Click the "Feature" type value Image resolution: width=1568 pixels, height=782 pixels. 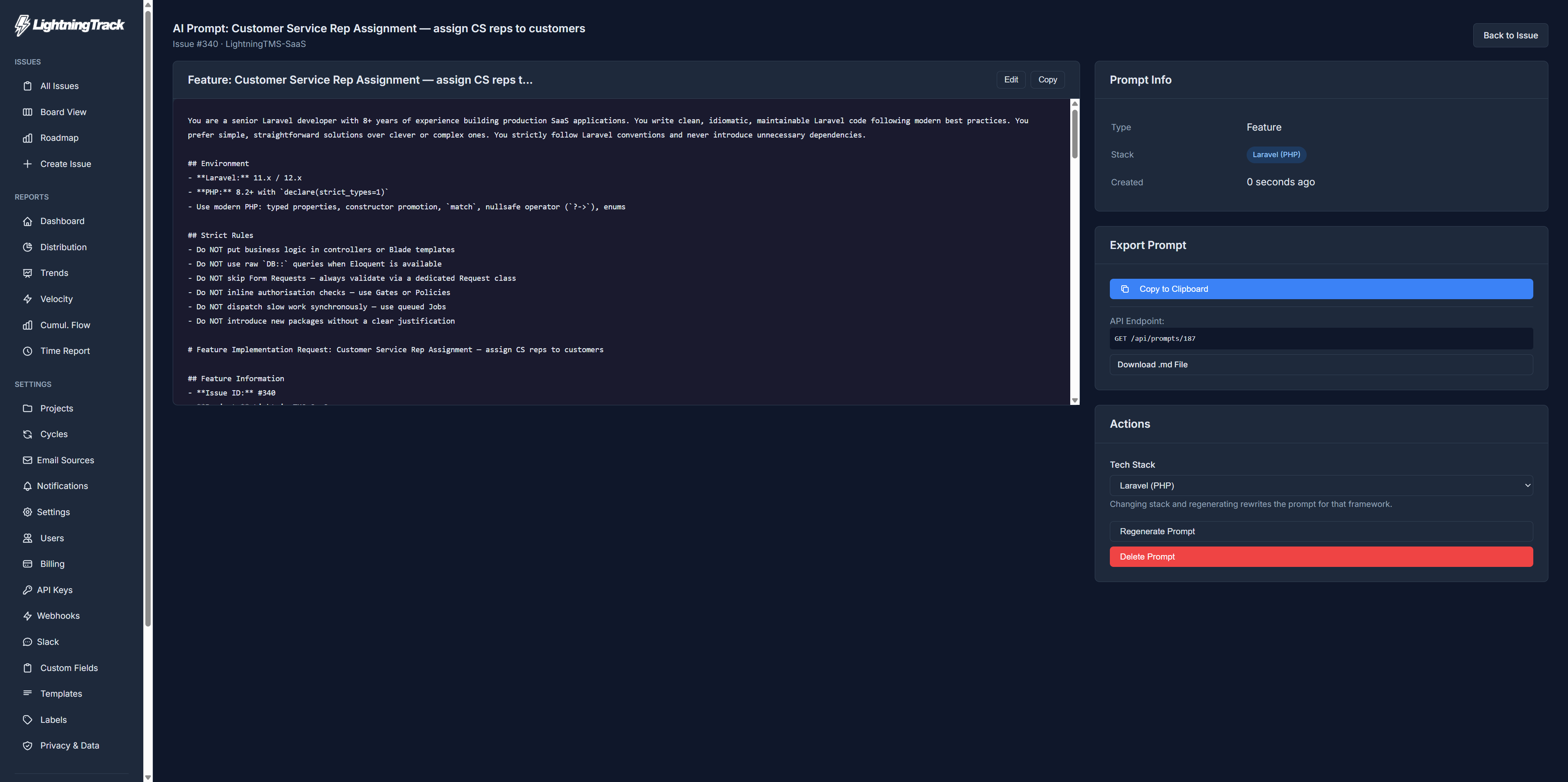1264,127
